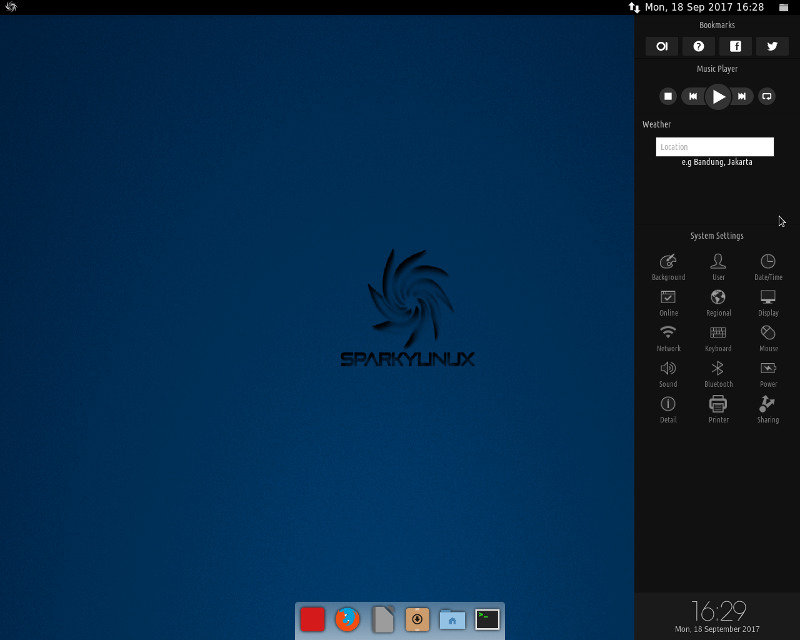Toggle the side panel icon in top bar
The height and width of the screenshot is (640, 800).
[x=783, y=7]
